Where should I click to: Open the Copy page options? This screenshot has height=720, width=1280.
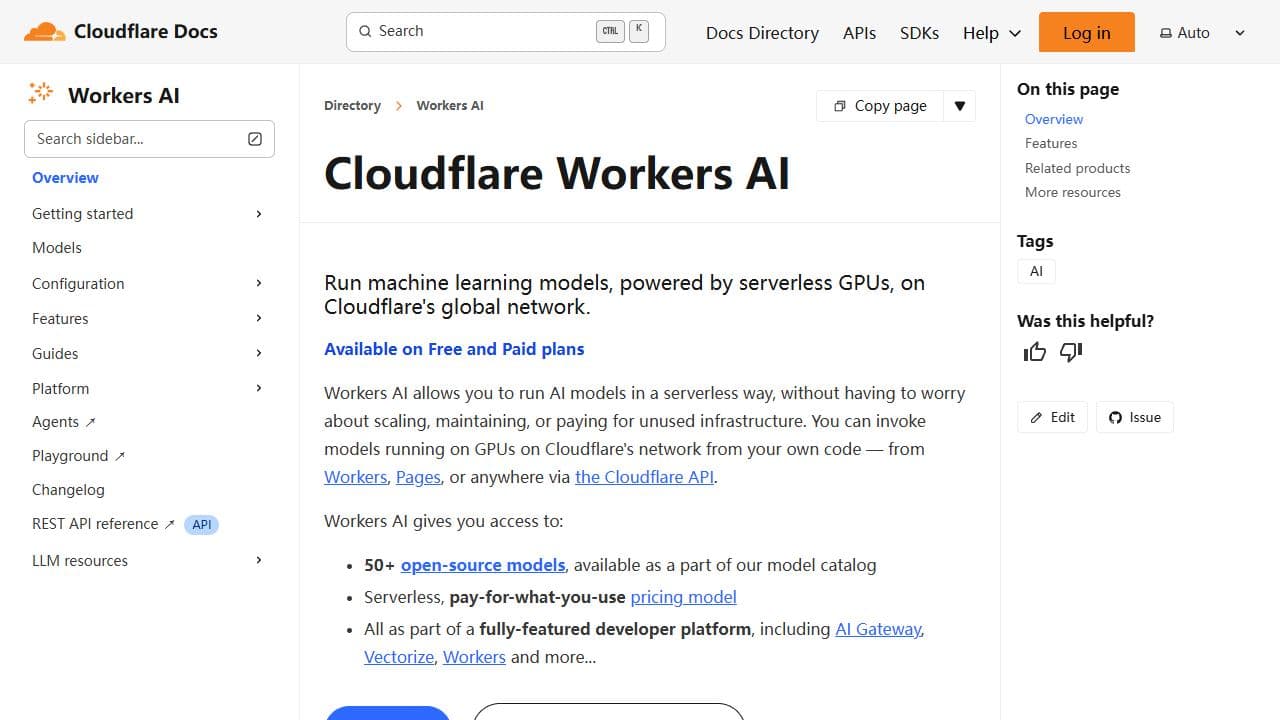pyautogui.click(x=958, y=106)
